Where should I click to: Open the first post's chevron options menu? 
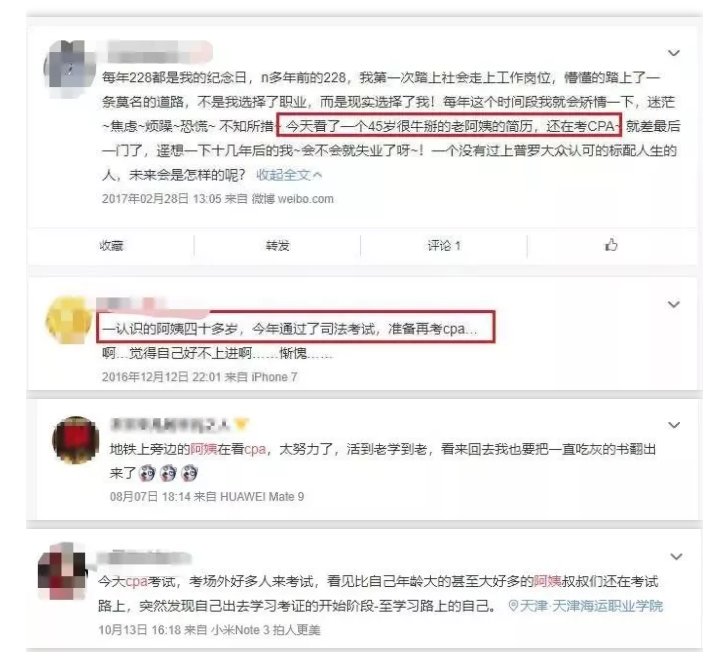pyautogui.click(x=674, y=53)
